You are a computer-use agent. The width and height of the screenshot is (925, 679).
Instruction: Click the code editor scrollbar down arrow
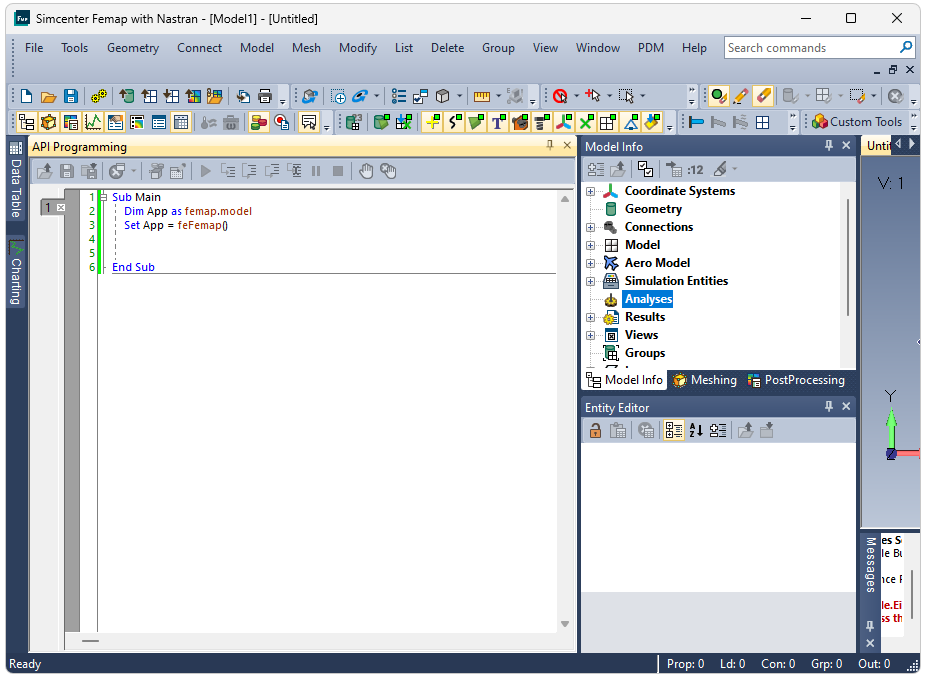pos(565,624)
